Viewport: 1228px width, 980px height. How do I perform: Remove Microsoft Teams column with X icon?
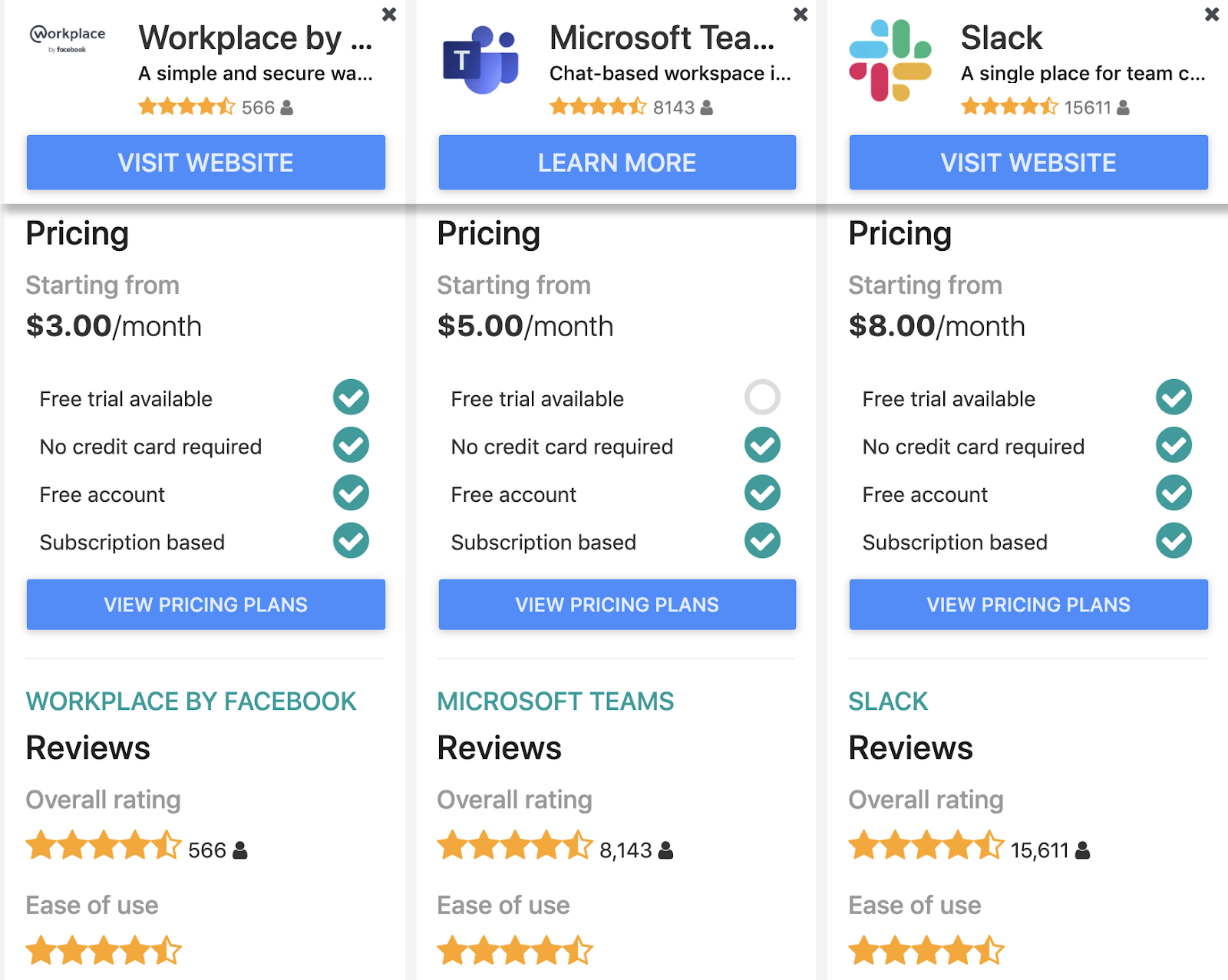pyautogui.click(x=801, y=15)
